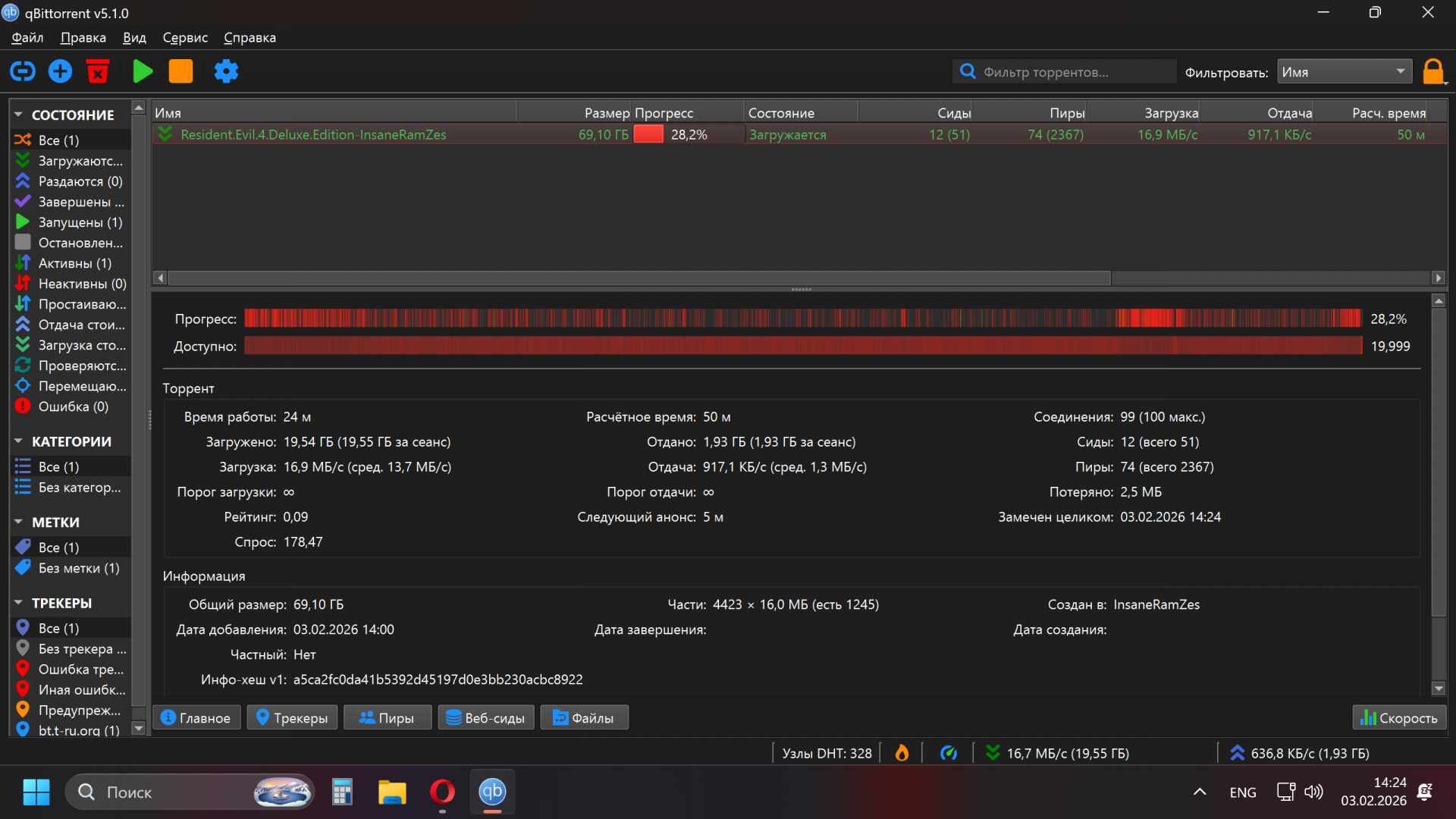Click the orange lock interface icon
This screenshot has width=1456, height=819.
coord(1432,71)
